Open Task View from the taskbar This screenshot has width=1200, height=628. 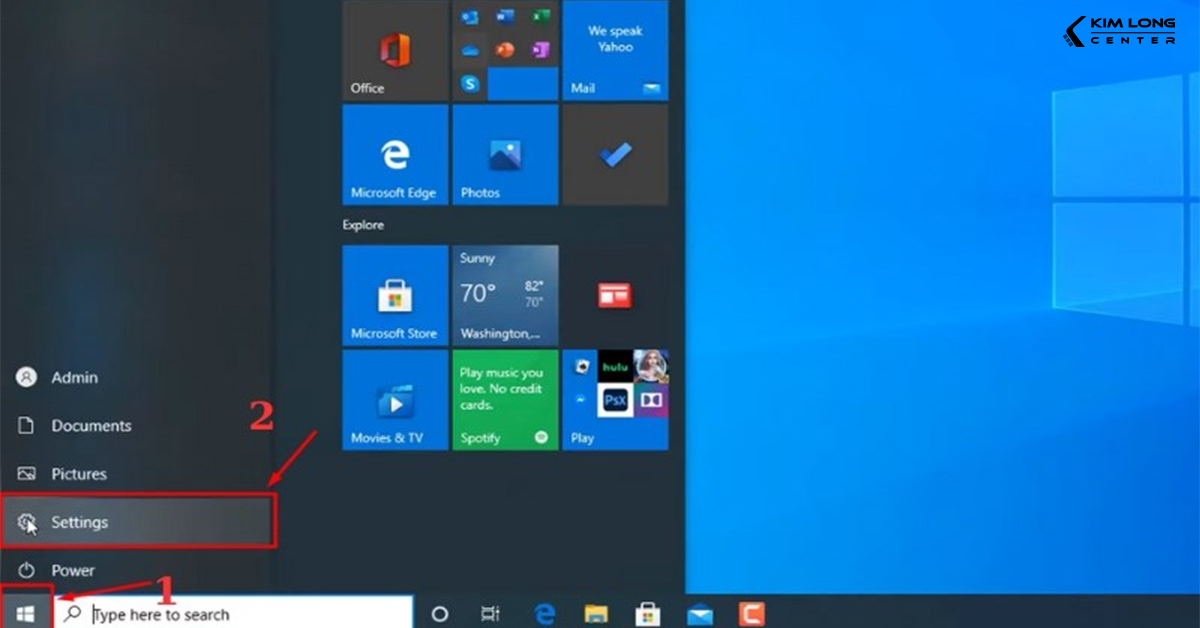tap(490, 612)
